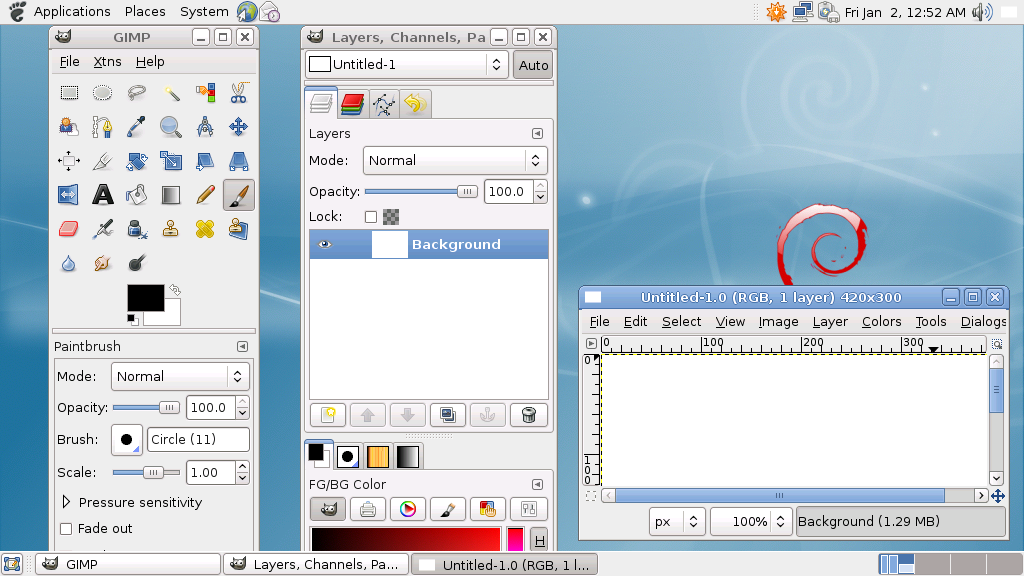Open the System menu in top panel
1024x576 pixels.
tap(204, 11)
